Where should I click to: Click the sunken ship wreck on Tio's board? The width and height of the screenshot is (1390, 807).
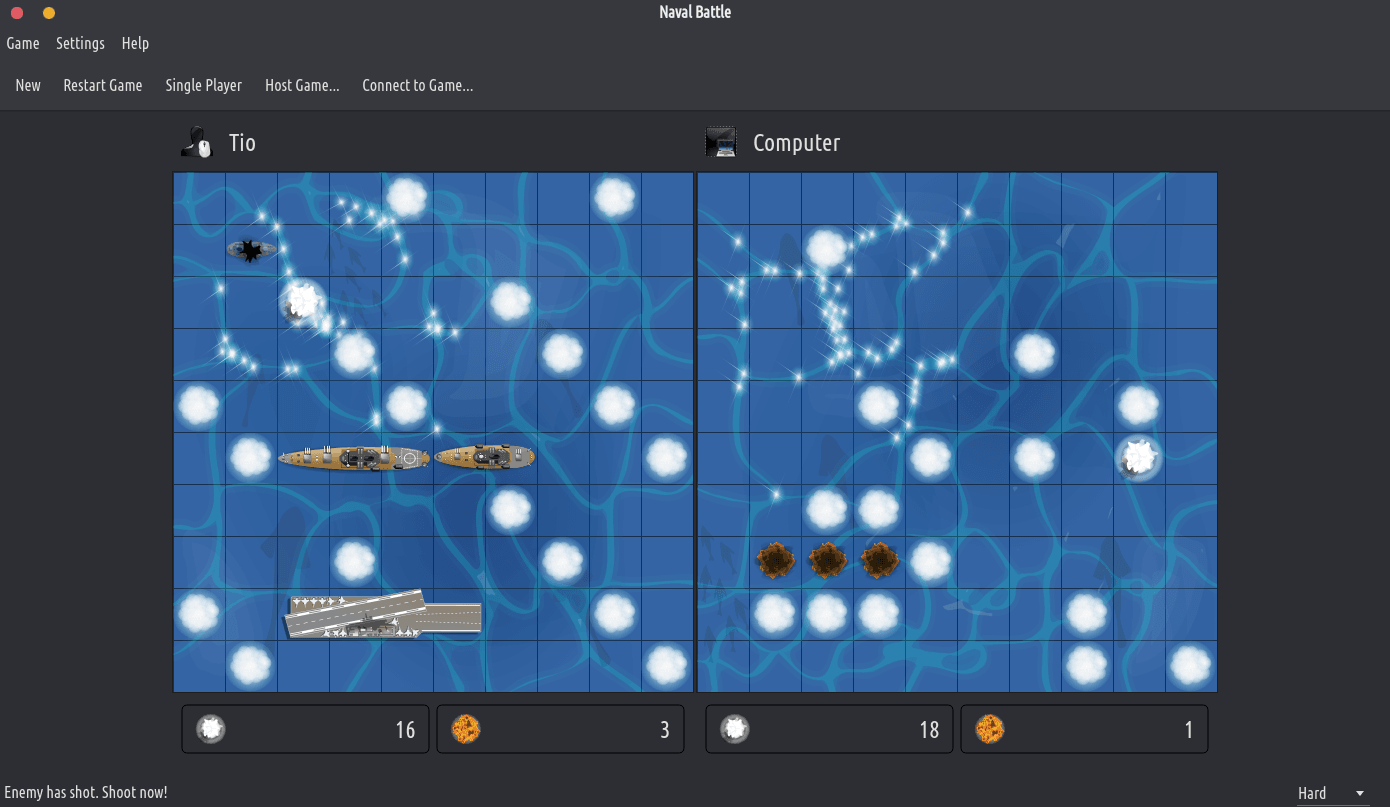[x=250, y=250]
